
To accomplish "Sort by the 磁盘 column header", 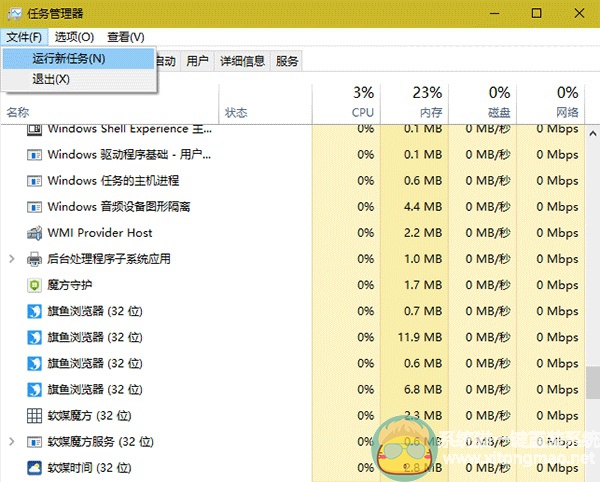I will click(x=483, y=104).
